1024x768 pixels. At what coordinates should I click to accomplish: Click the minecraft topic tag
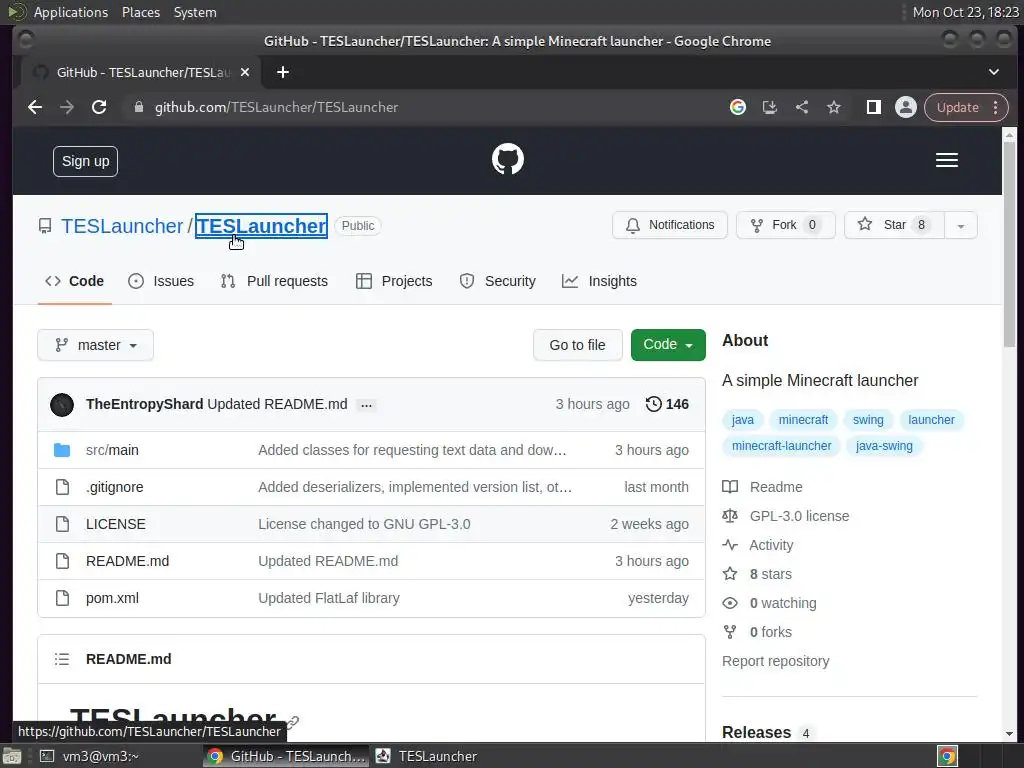click(x=803, y=420)
